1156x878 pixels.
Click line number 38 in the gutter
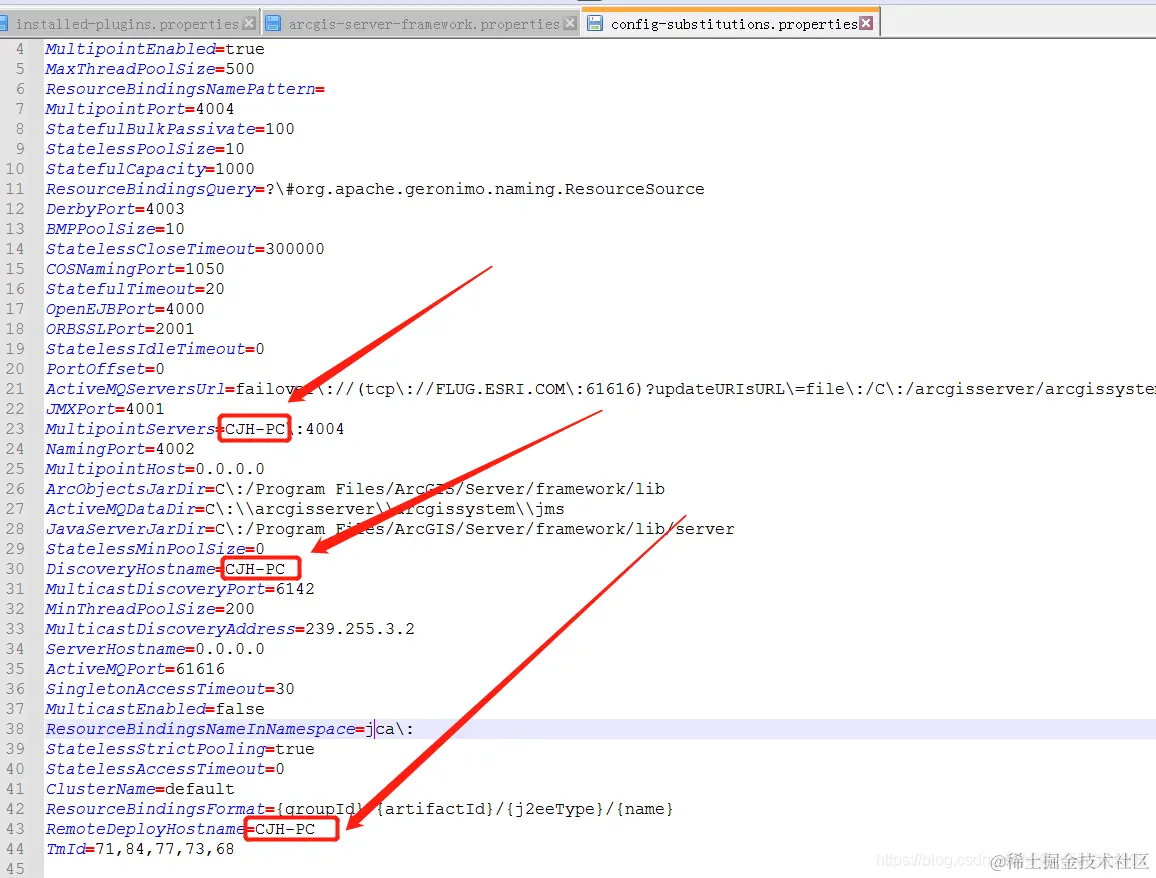click(x=15, y=729)
